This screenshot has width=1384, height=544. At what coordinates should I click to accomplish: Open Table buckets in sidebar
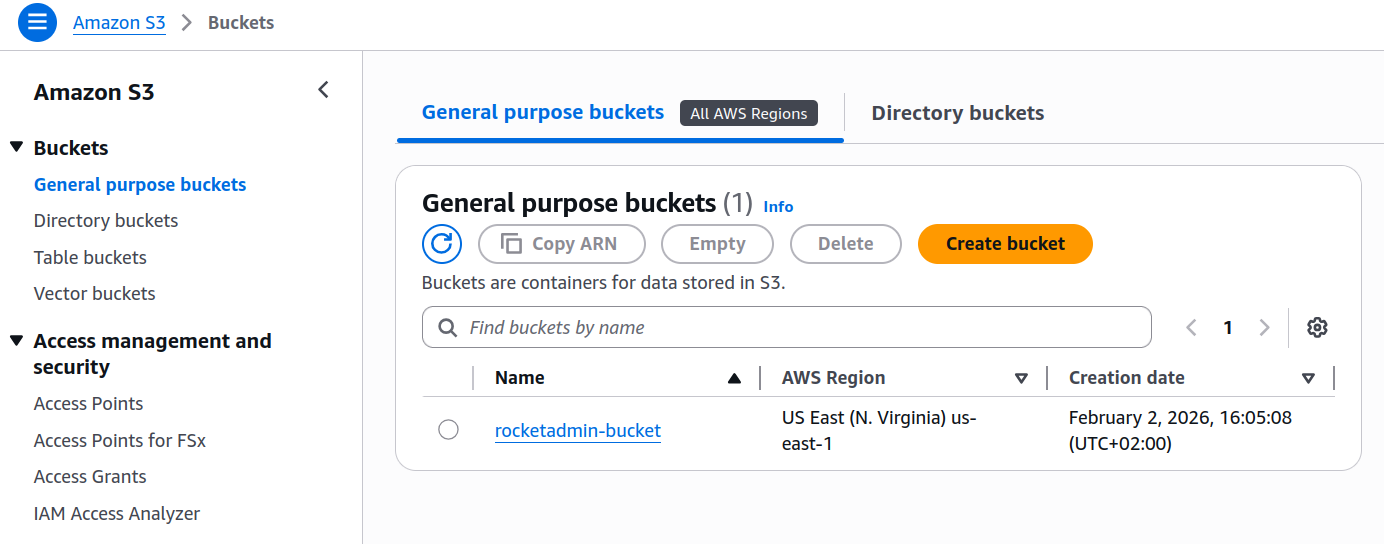coord(90,257)
